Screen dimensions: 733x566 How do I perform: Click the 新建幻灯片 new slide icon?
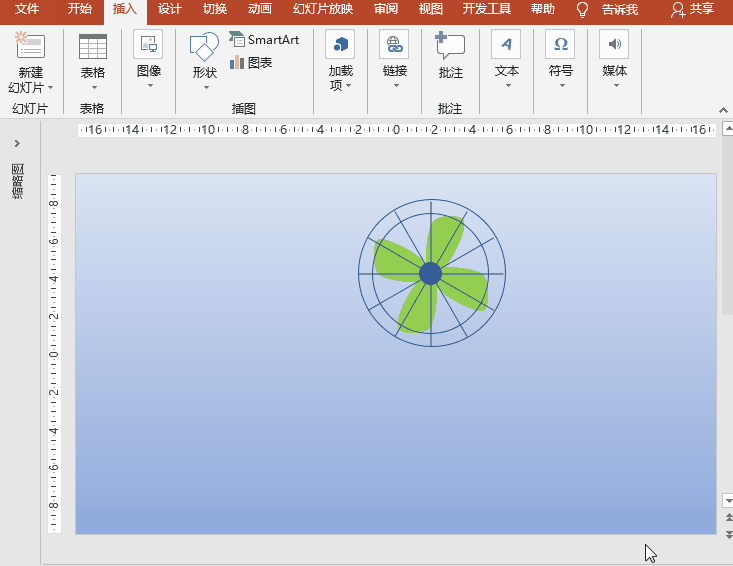tap(30, 45)
